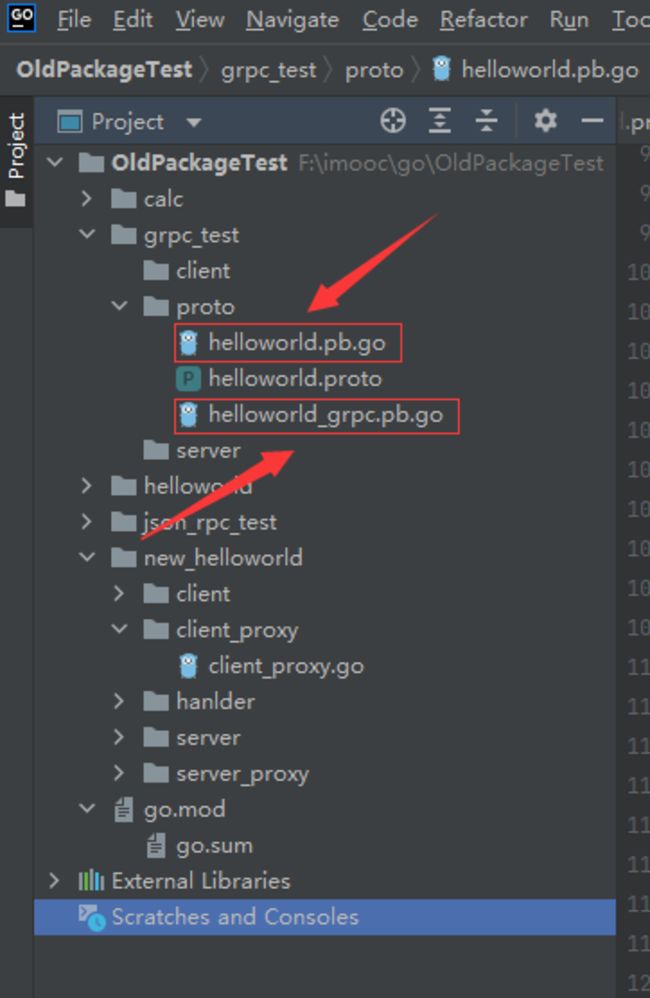650x998 pixels.
Task: Open the Refactor menu
Action: click(x=484, y=20)
